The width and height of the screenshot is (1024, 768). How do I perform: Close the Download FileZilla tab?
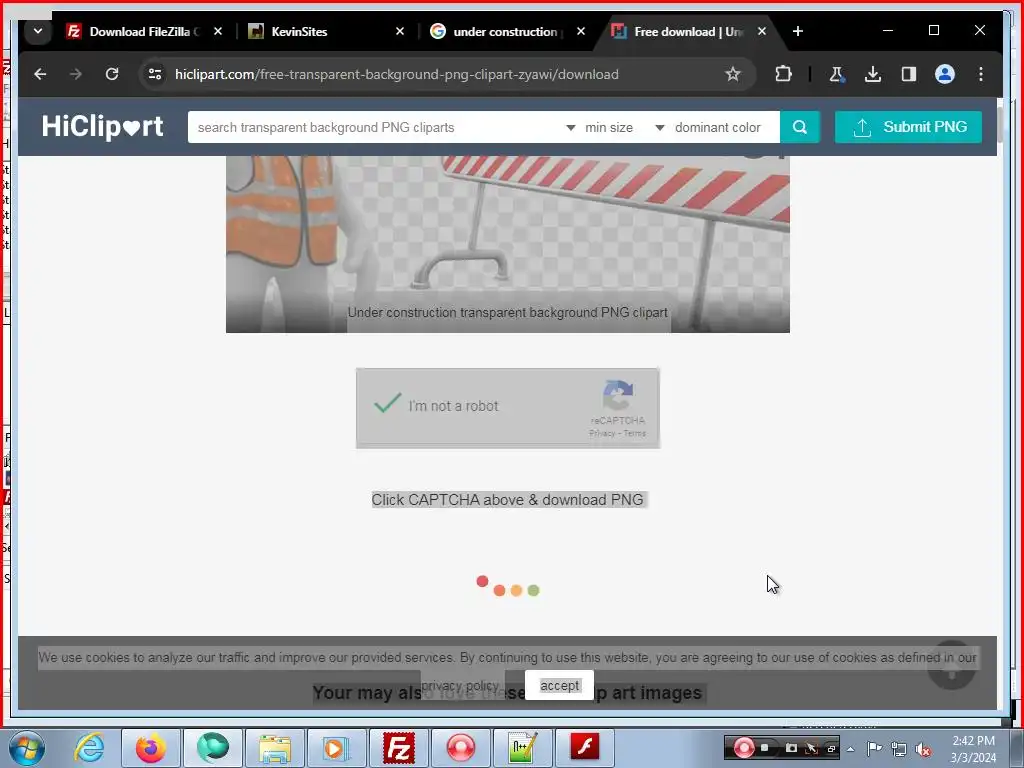point(218,31)
